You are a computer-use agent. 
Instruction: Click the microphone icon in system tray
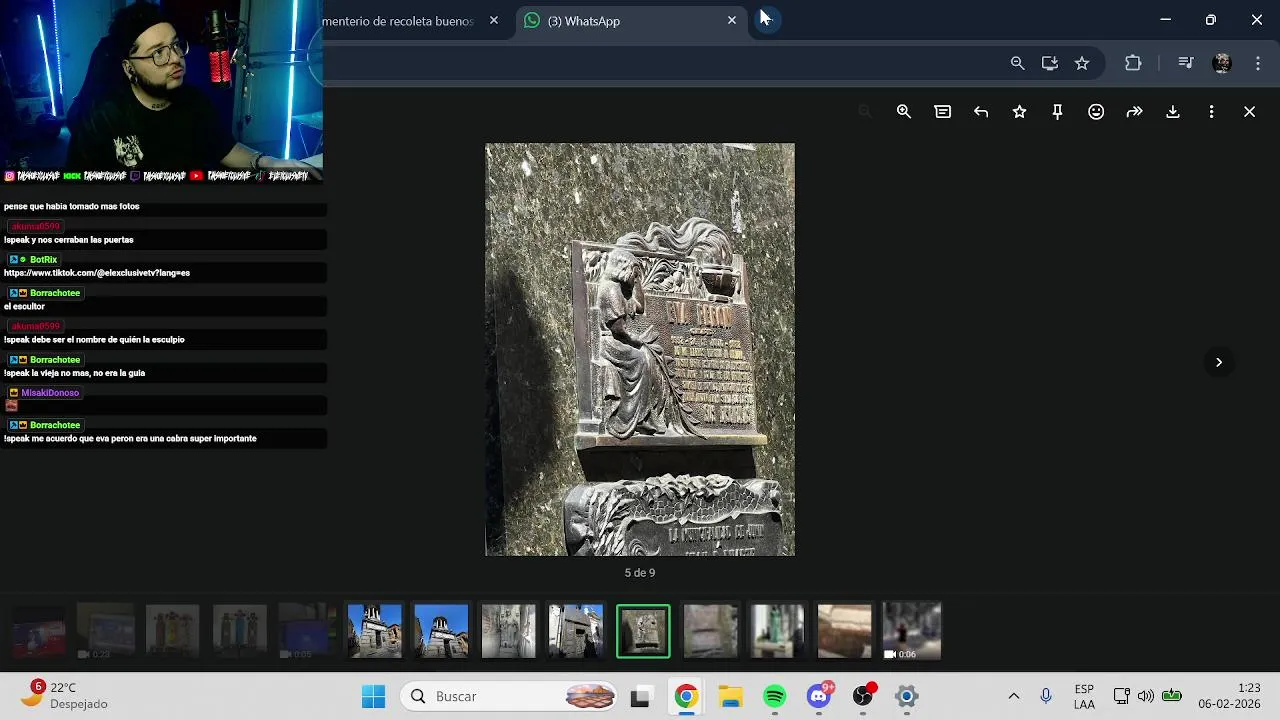point(1046,696)
